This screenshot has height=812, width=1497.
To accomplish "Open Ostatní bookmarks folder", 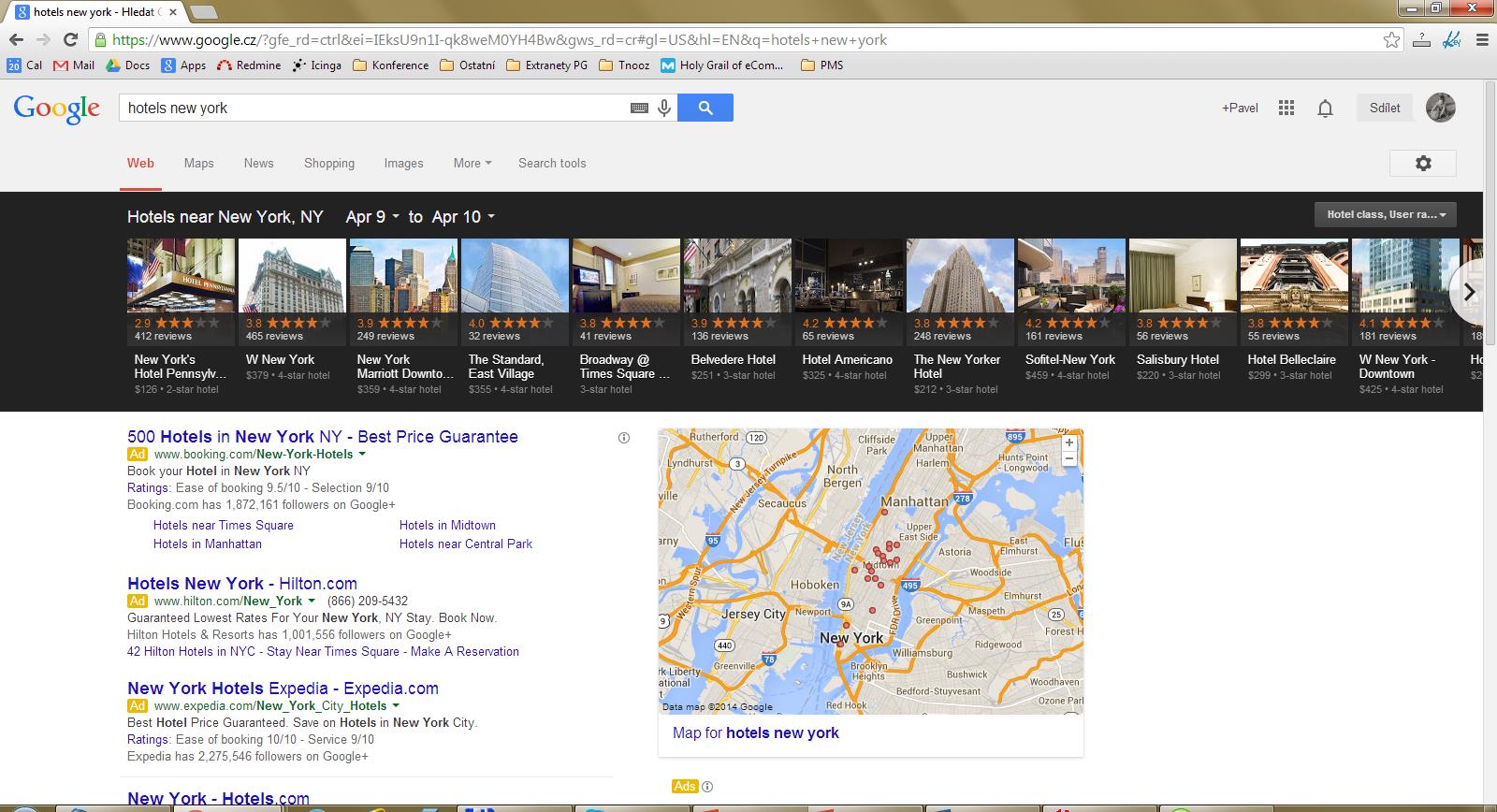I will point(467,65).
